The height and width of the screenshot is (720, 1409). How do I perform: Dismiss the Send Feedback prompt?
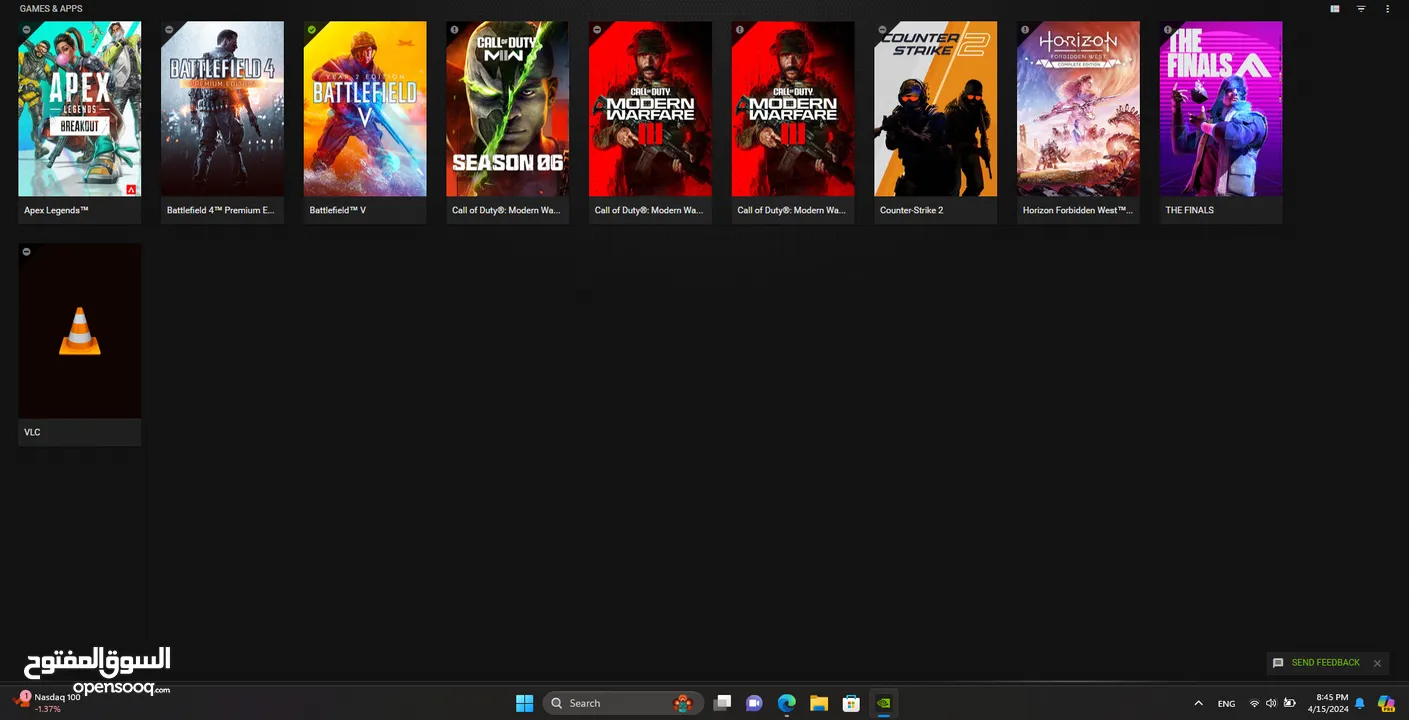click(x=1377, y=663)
